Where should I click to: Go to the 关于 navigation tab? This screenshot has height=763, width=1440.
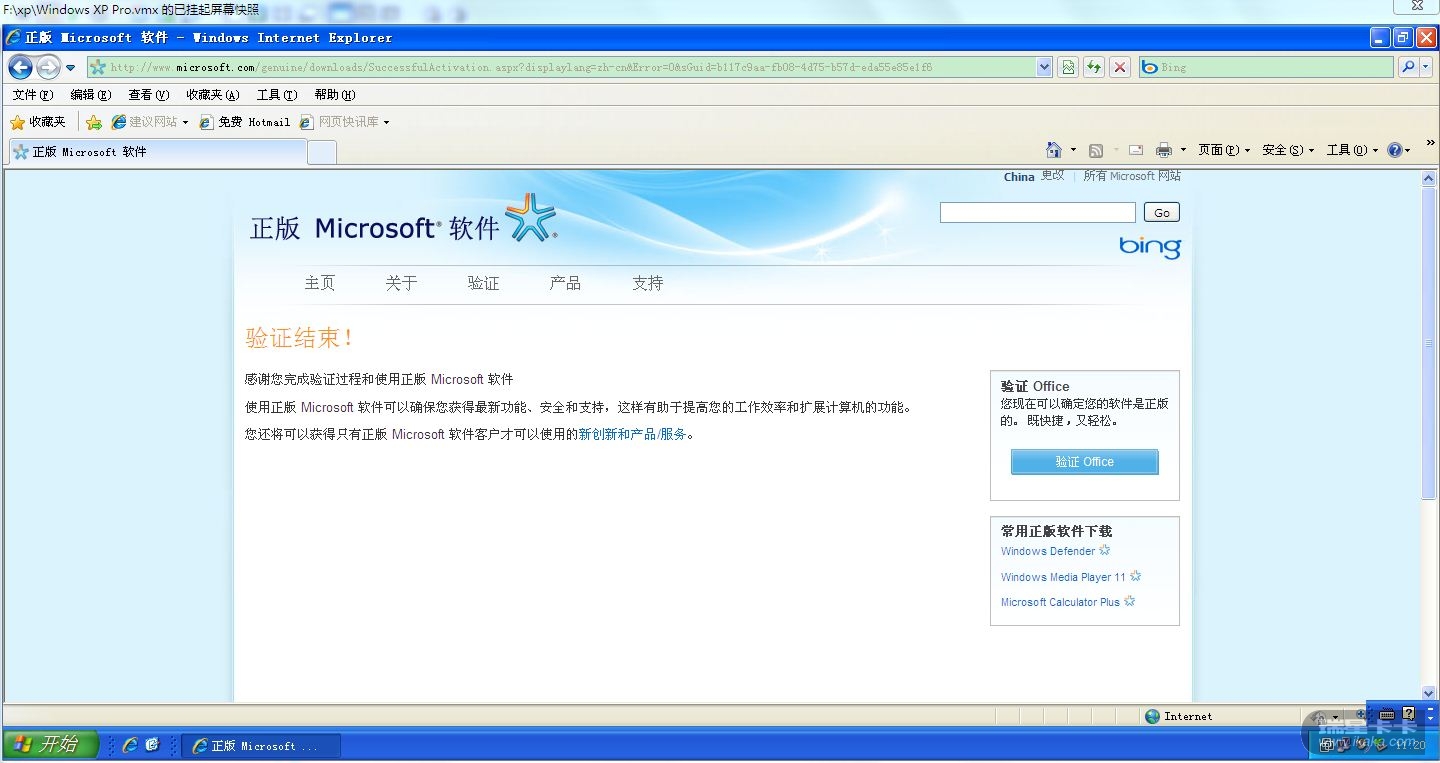[x=401, y=283]
